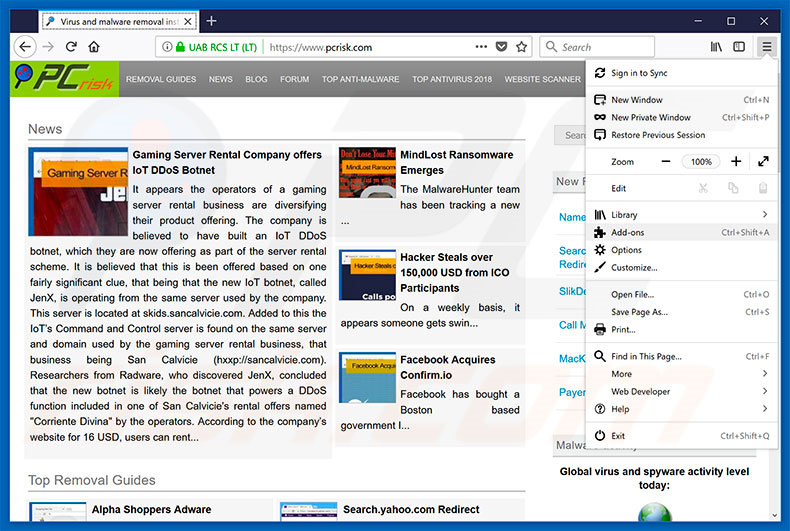The width and height of the screenshot is (790, 531).
Task: Close the Virus and malware removal tab
Action: point(187,22)
